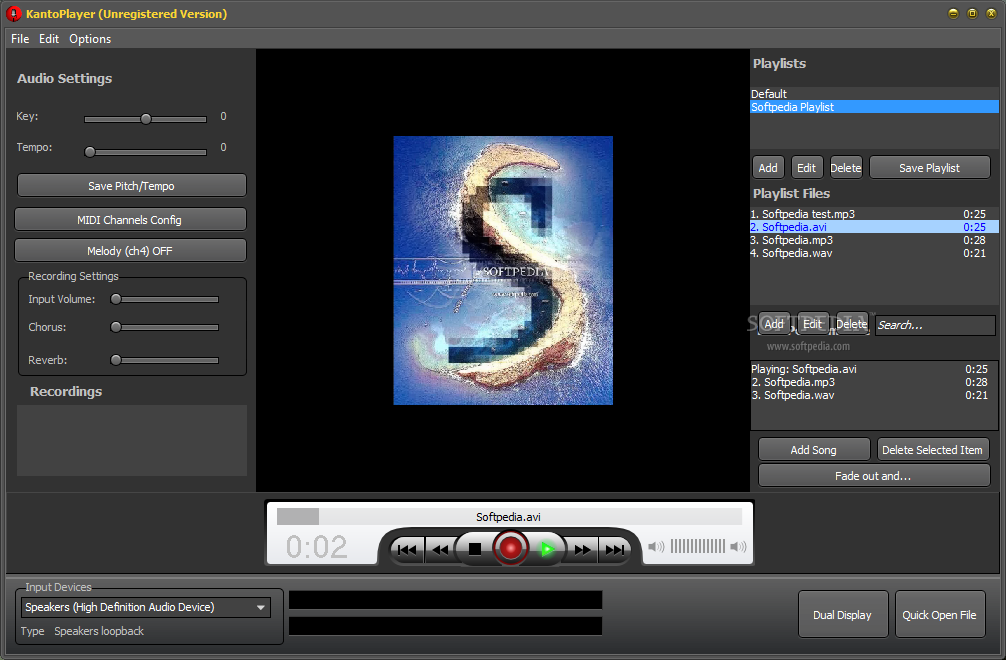Click the Fade out and... button
Screen dimensions: 1006x660
point(874,476)
